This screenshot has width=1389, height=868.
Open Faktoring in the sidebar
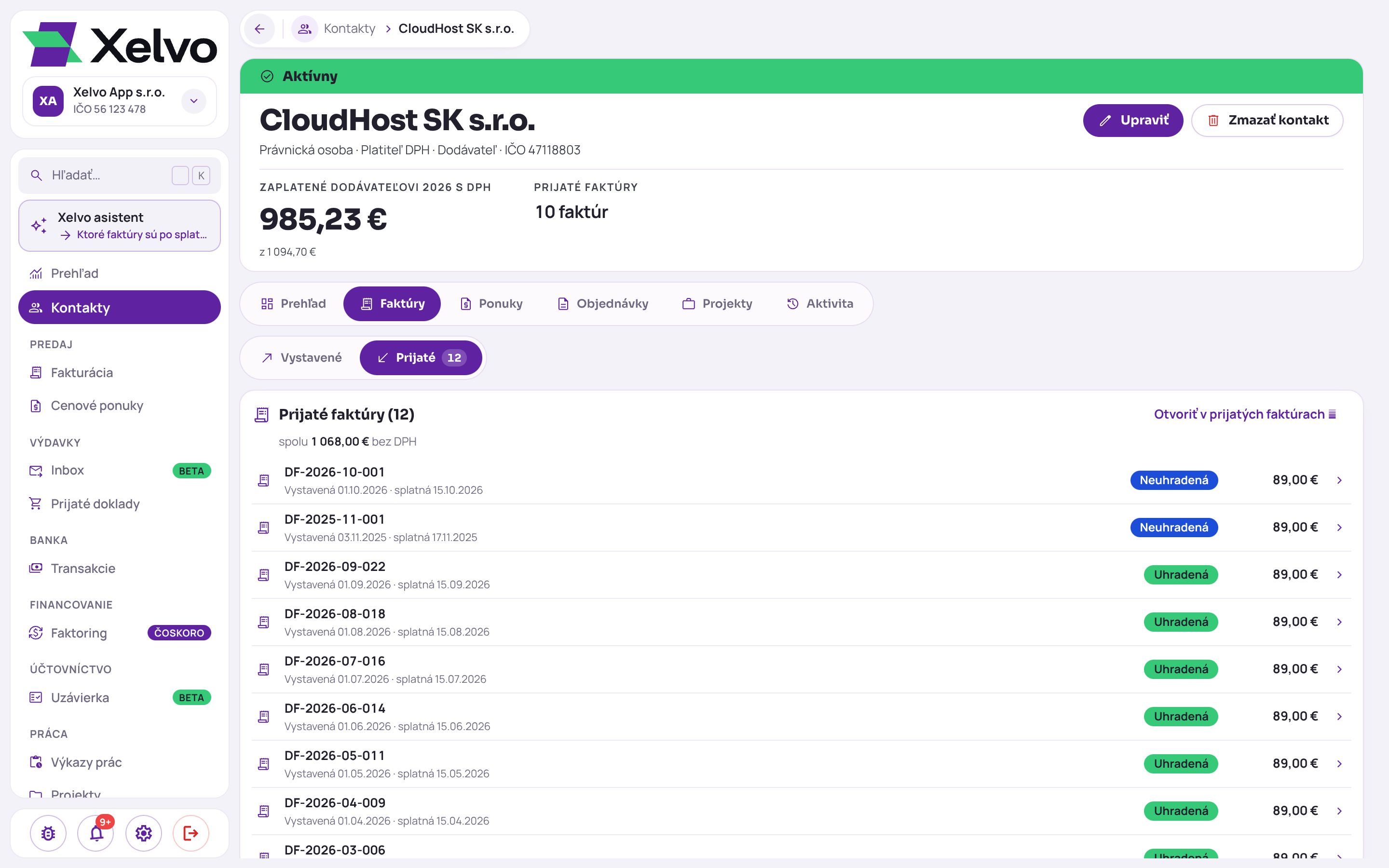pos(120,633)
